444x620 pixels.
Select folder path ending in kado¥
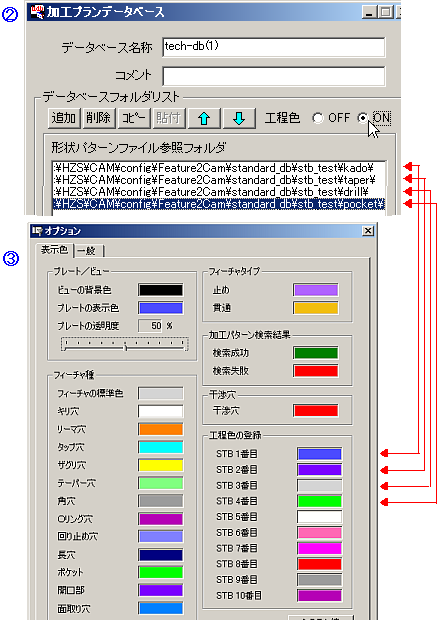tap(219, 168)
